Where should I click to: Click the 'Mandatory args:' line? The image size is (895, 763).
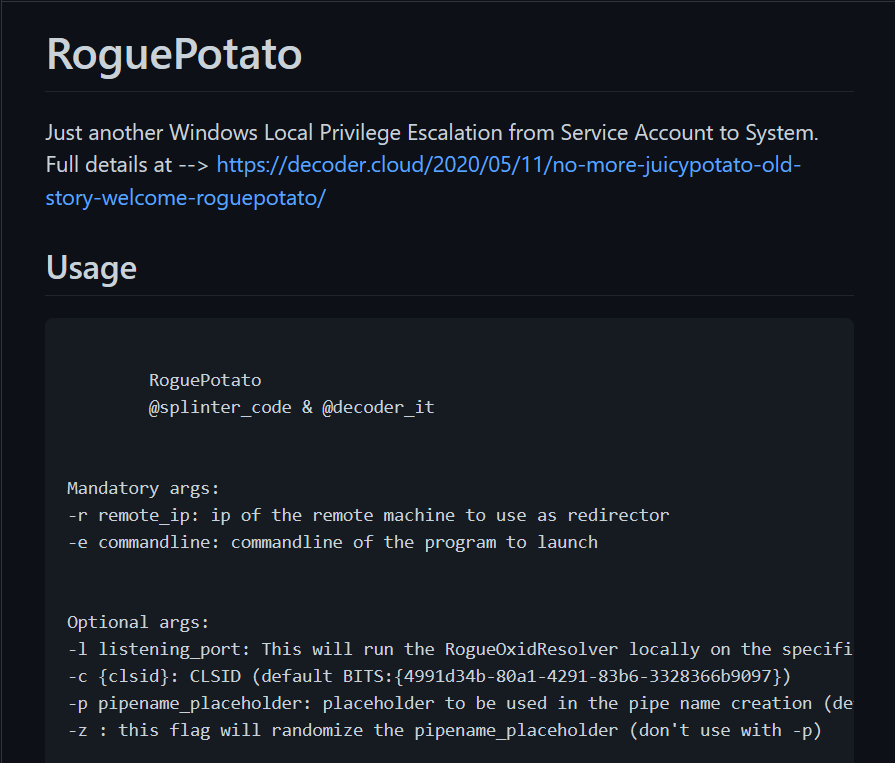[143, 489]
